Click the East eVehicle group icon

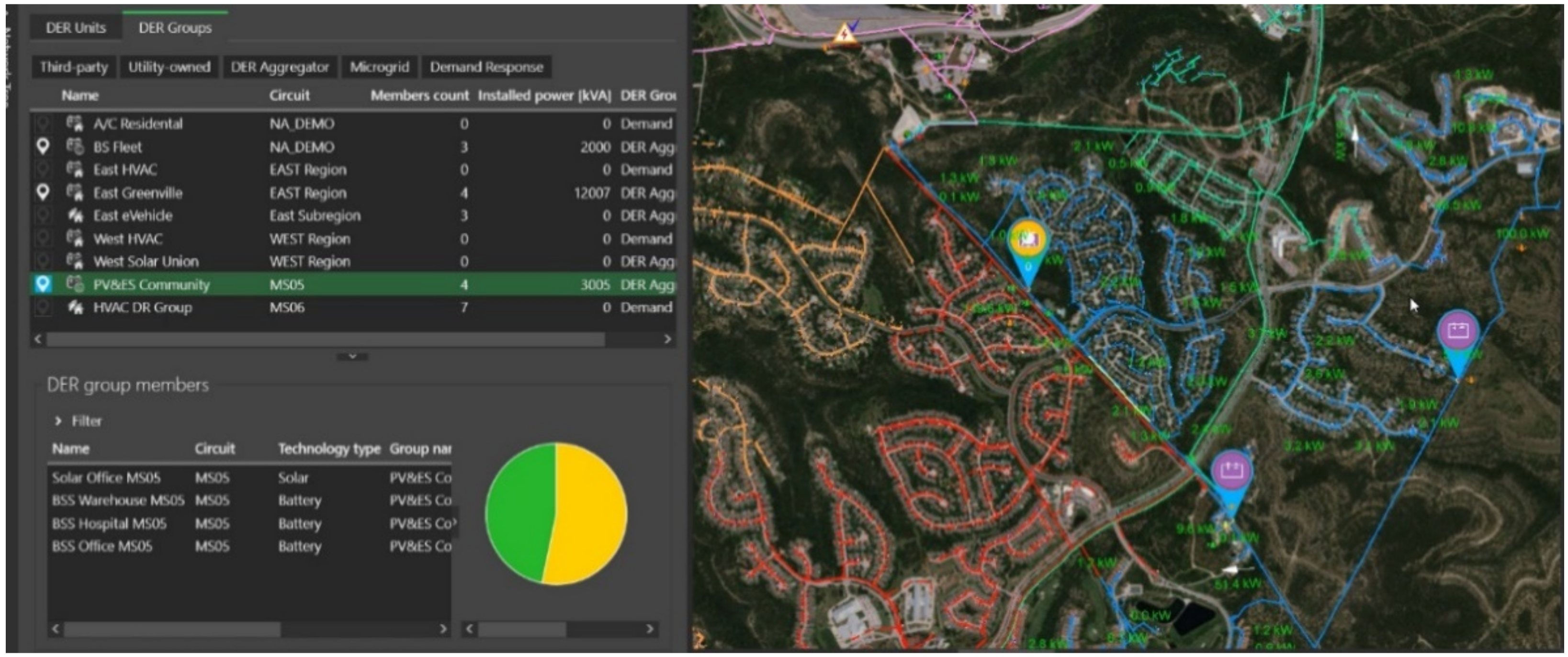point(75,215)
